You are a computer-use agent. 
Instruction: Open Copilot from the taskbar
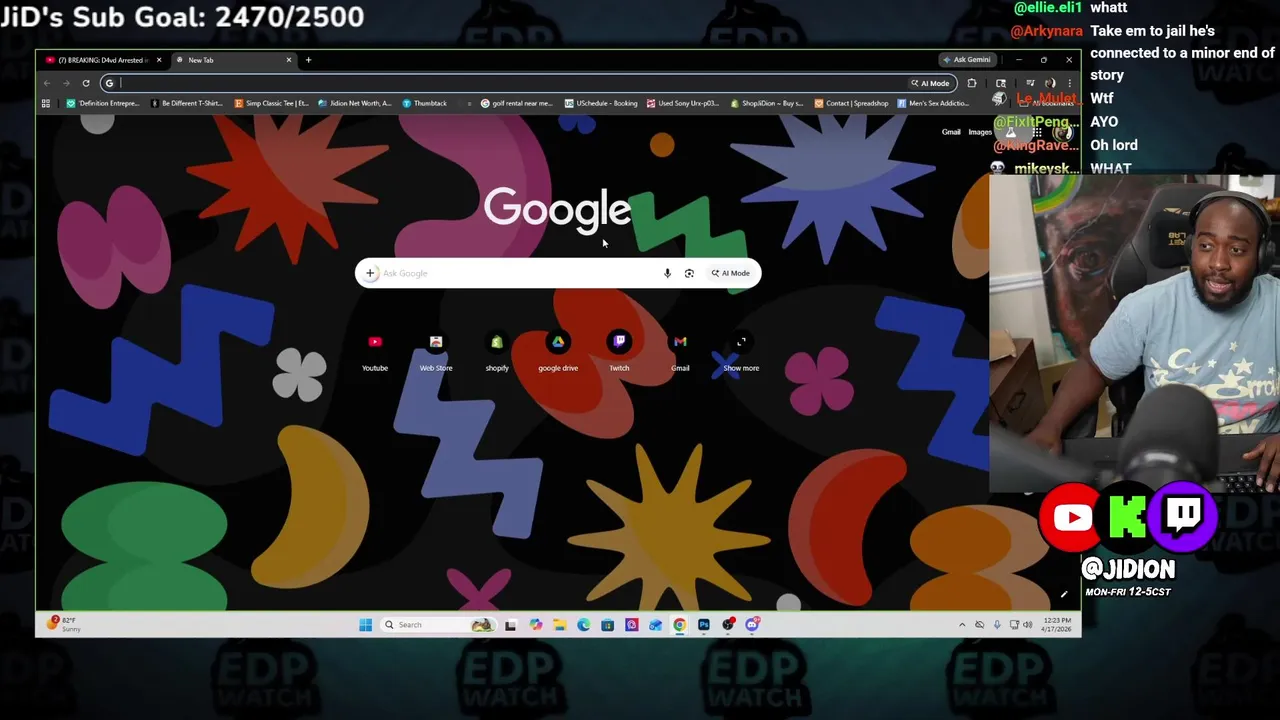[x=535, y=625]
